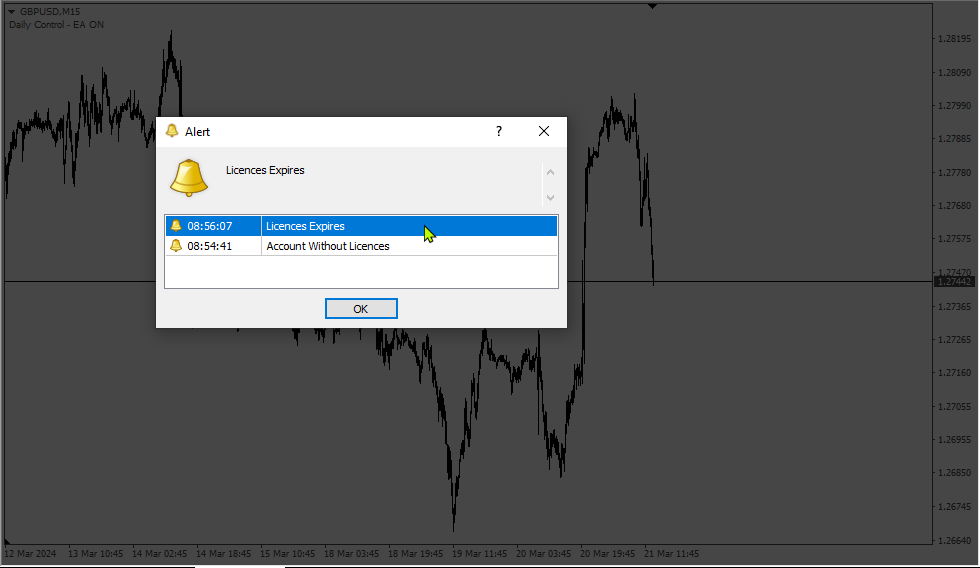
Task: Click the Daily Control - EA ON label
Action: [56, 25]
